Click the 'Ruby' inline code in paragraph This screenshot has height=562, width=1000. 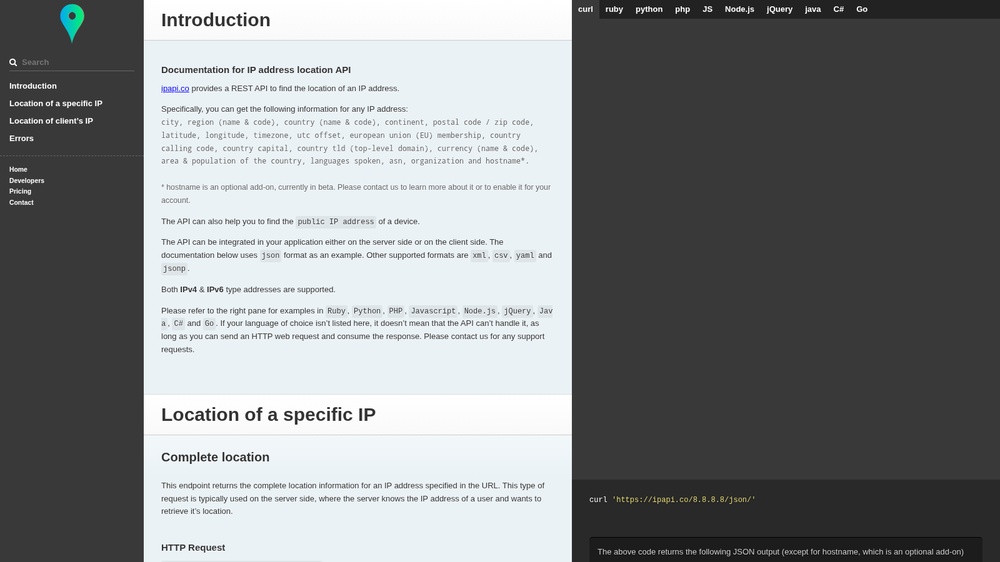pyautogui.click(x=336, y=311)
